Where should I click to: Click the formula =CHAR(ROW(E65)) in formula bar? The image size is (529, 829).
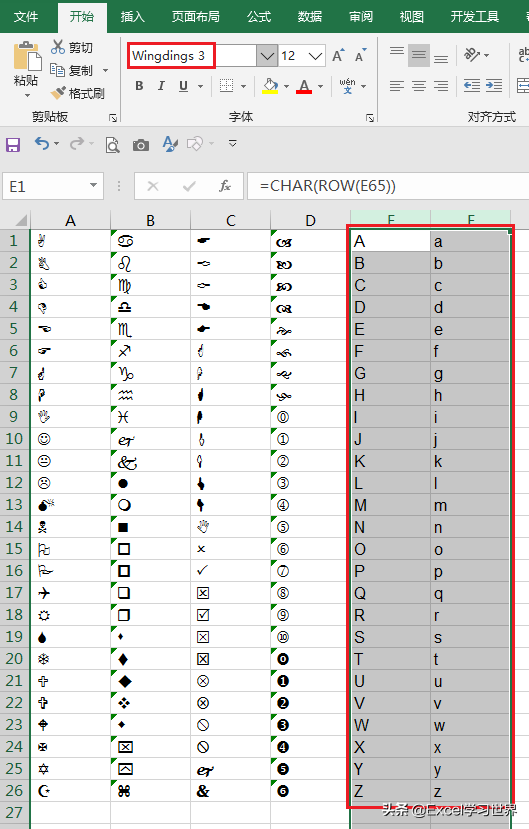tap(328, 186)
